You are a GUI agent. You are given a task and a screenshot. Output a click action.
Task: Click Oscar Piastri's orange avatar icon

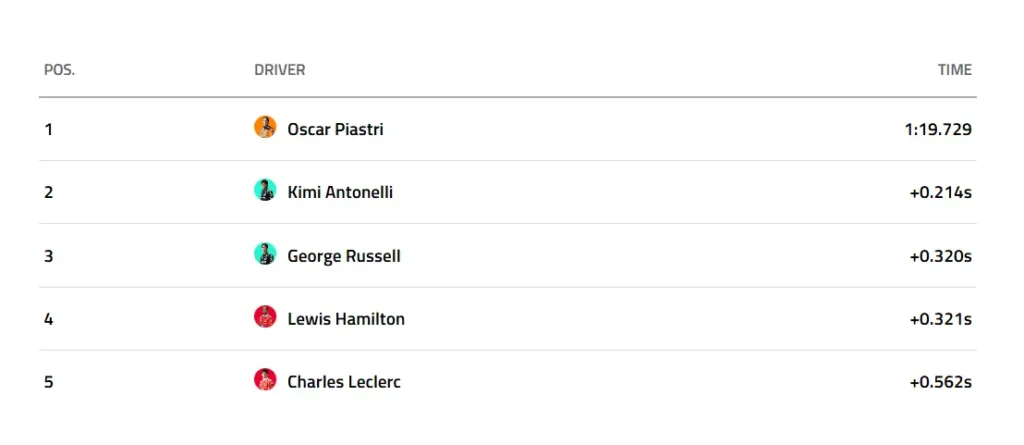pos(265,127)
